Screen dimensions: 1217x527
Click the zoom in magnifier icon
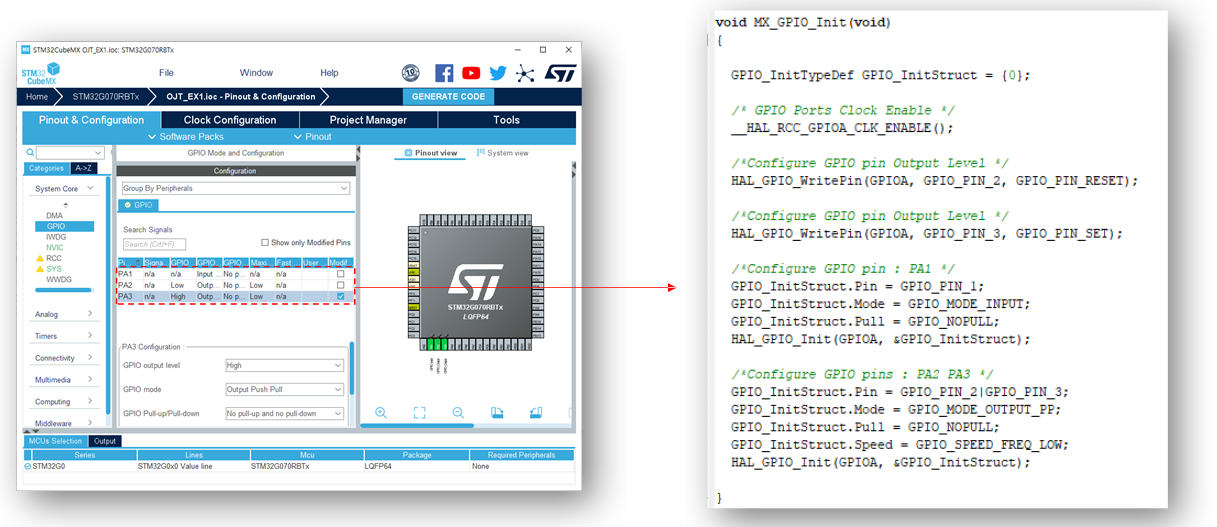click(x=381, y=413)
